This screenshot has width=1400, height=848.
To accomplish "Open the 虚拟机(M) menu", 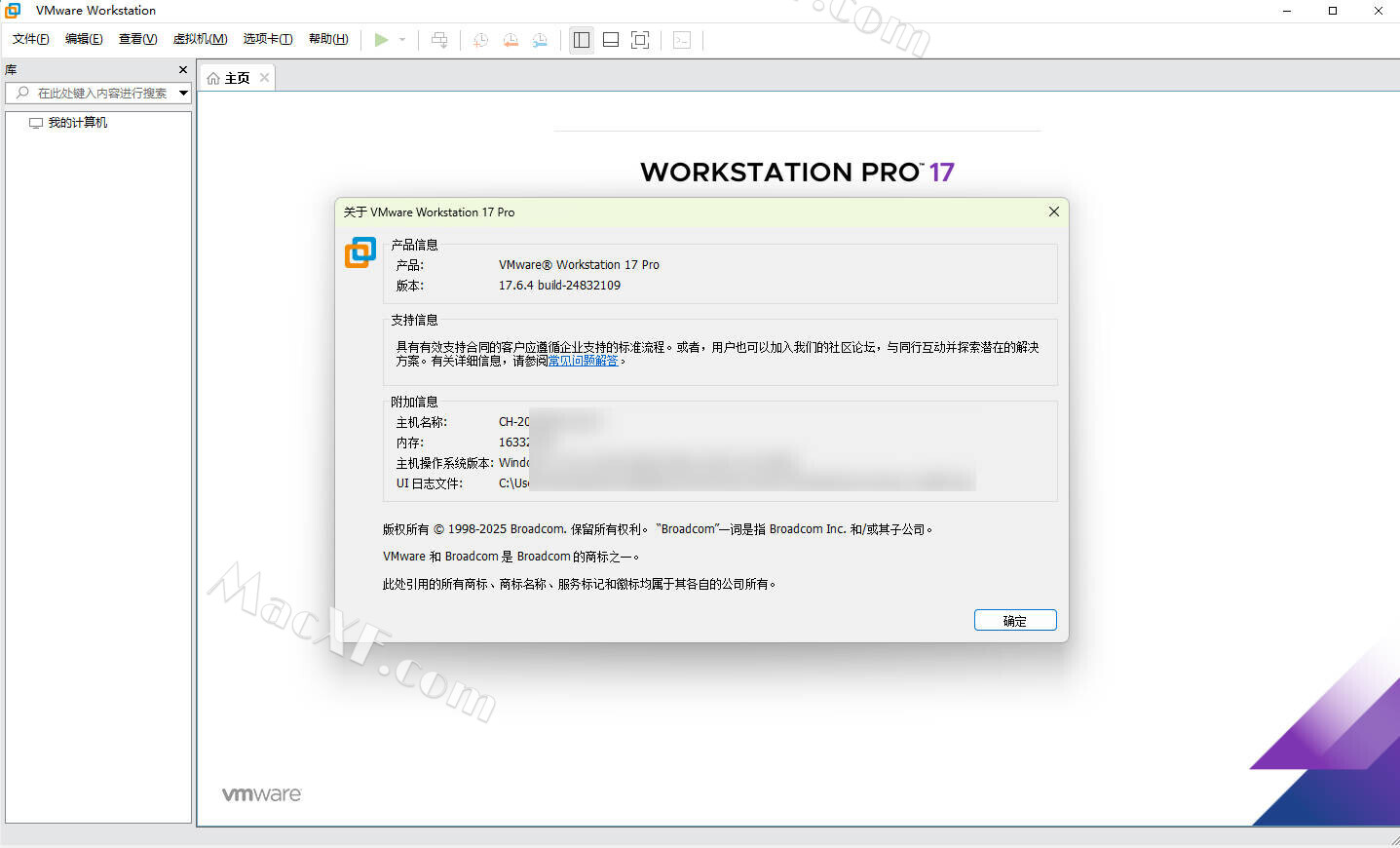I will click(x=200, y=39).
